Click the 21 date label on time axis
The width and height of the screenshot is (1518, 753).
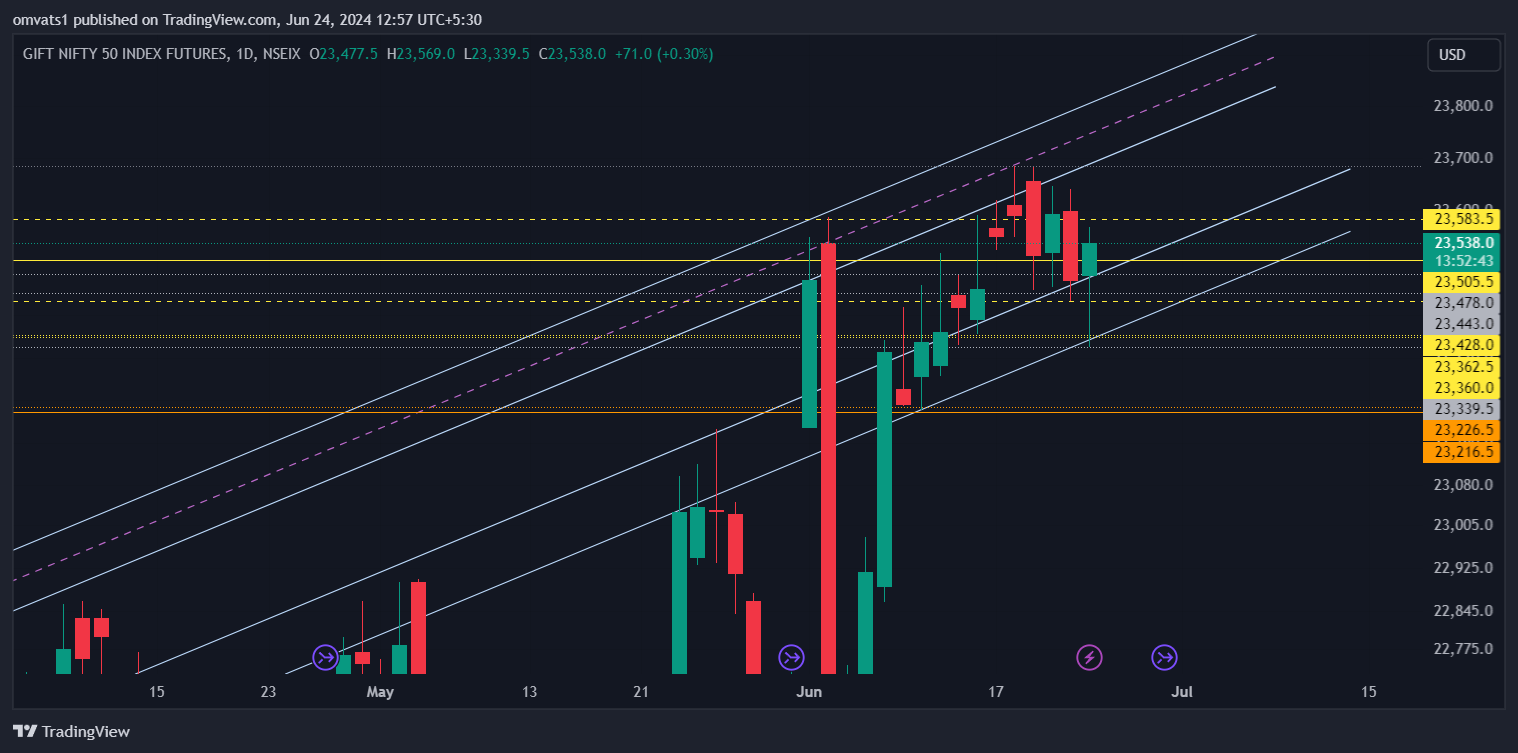point(641,692)
